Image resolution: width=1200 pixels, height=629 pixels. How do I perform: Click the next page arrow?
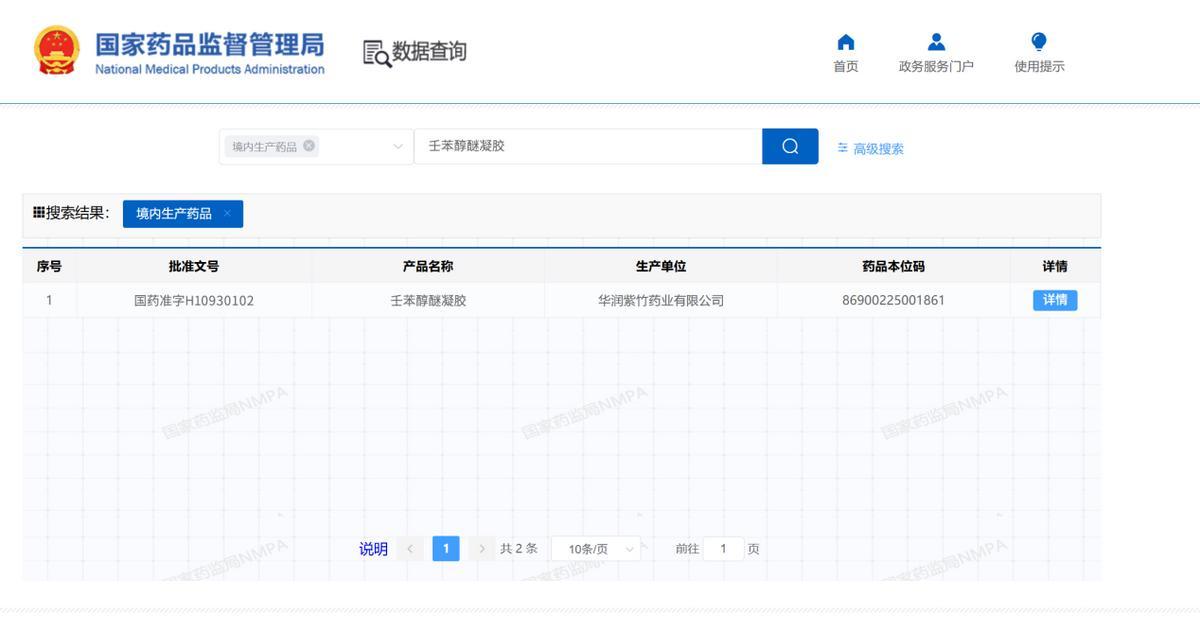[482, 549]
